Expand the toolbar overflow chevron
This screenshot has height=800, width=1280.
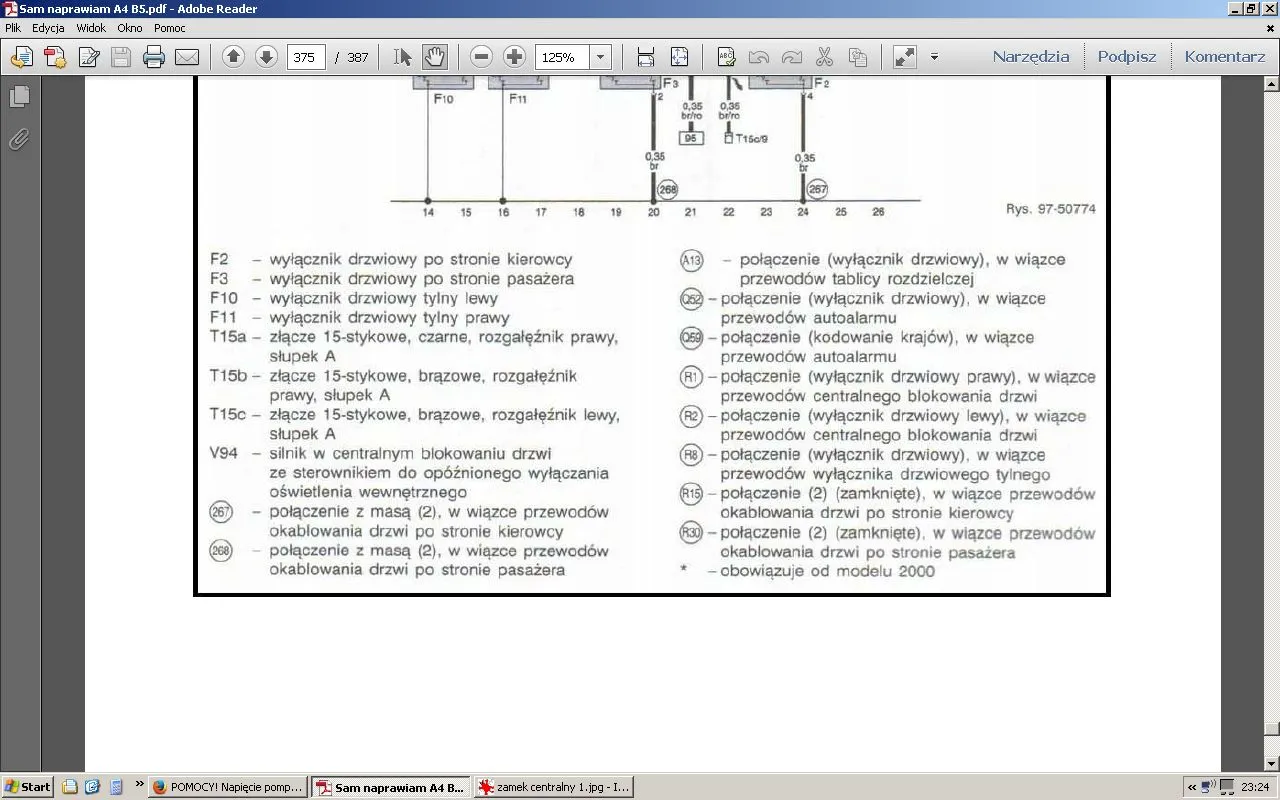tap(933, 57)
